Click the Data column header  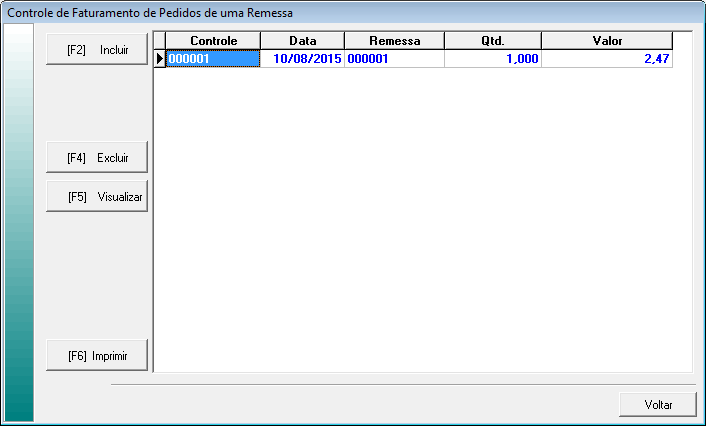(302, 40)
